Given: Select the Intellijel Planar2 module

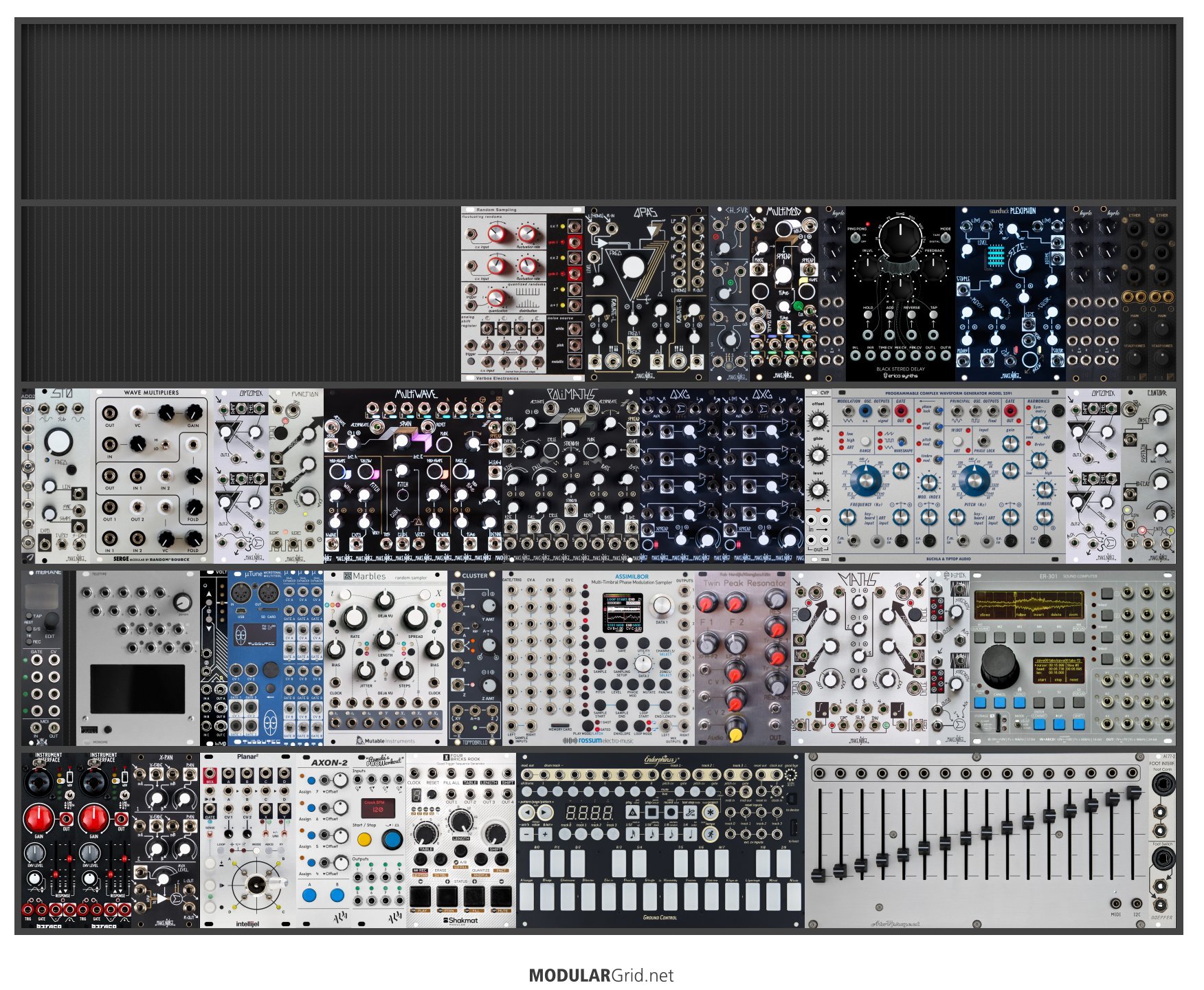Looking at the screenshot, I should point(248,840).
